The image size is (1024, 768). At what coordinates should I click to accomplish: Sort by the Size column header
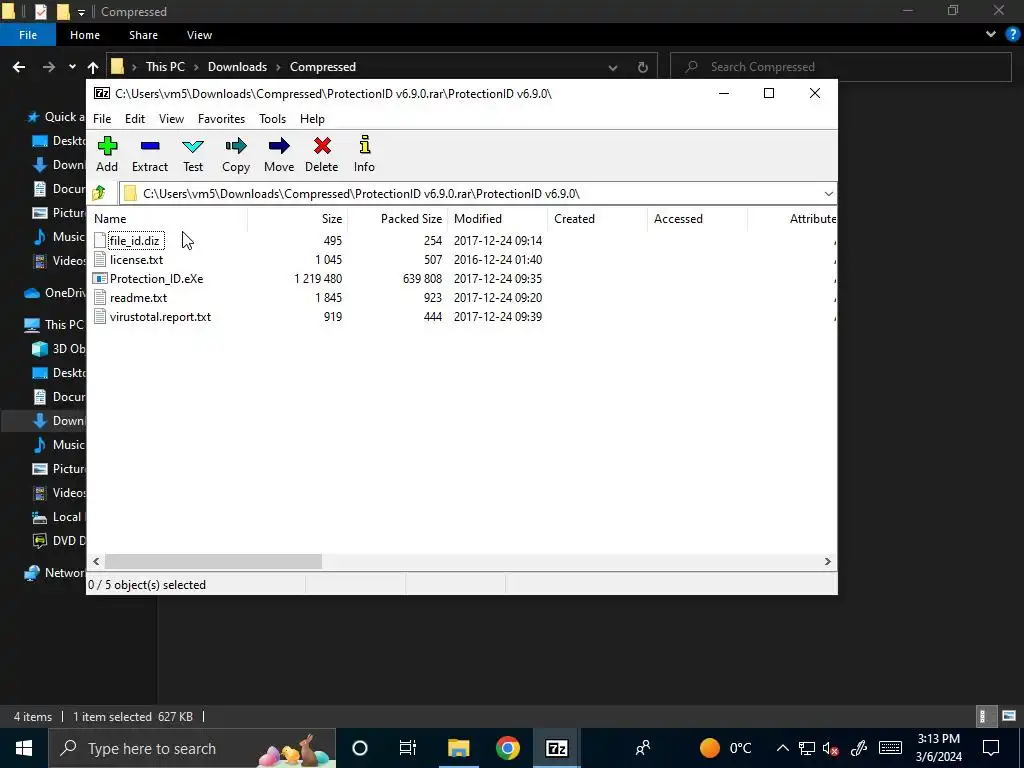298,219
